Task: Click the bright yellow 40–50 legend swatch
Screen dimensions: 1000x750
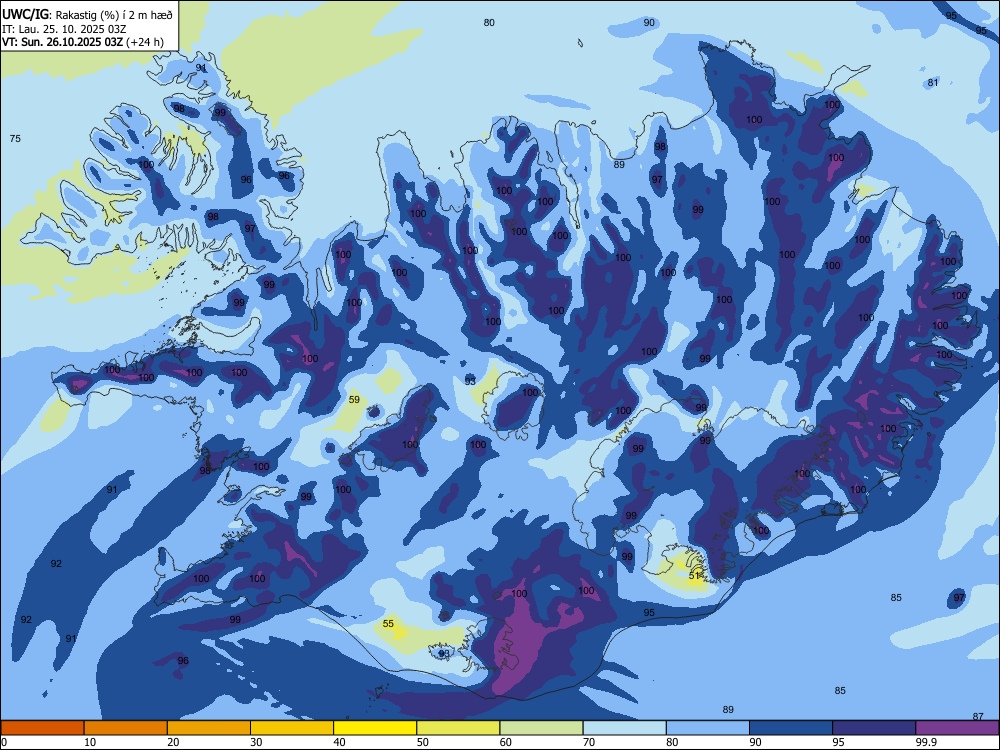Action: 375,728
